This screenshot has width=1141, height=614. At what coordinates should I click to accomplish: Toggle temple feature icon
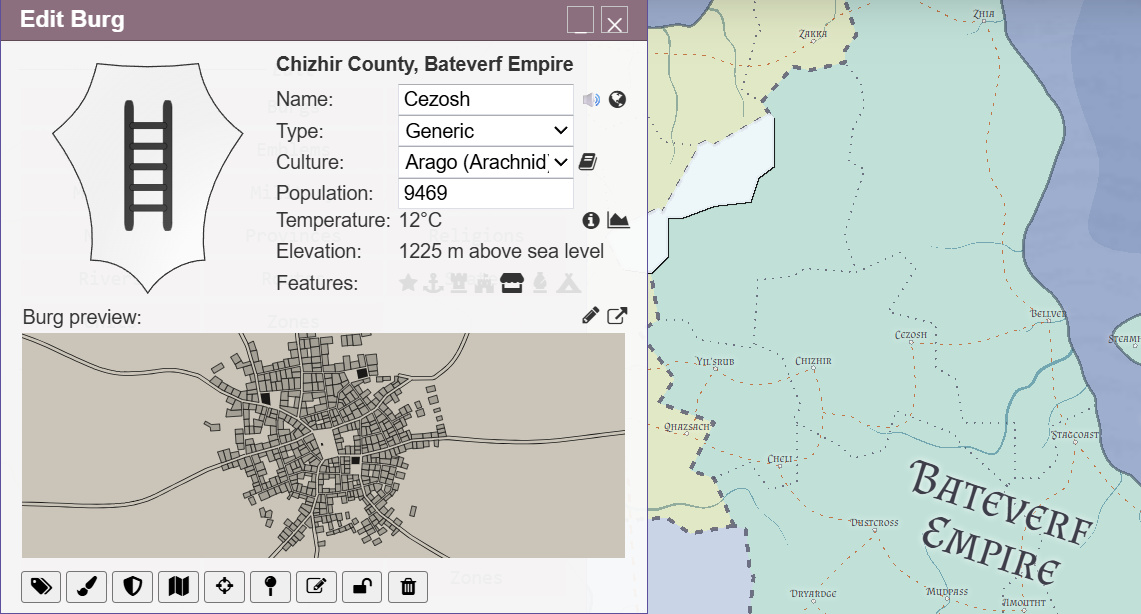pyautogui.click(x=540, y=282)
